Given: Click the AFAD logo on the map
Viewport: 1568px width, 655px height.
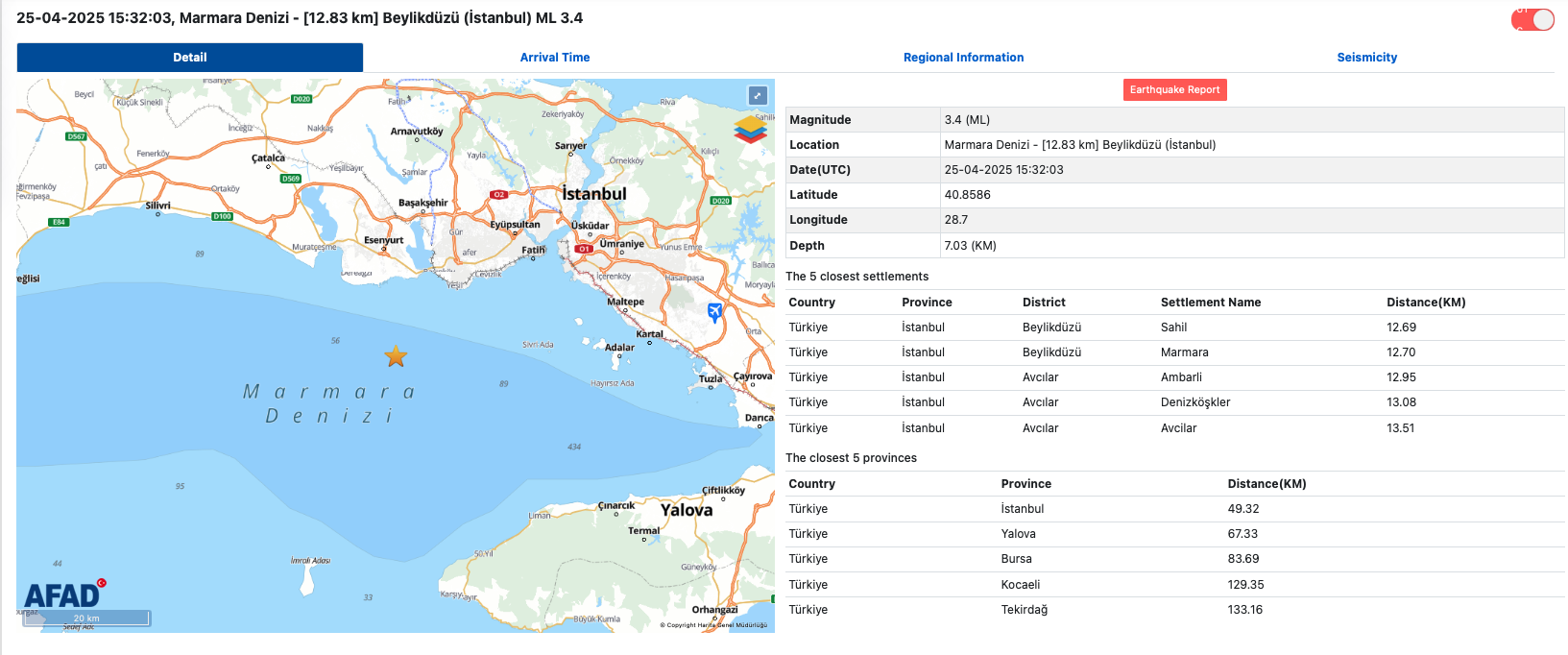Looking at the screenshot, I should [x=65, y=595].
